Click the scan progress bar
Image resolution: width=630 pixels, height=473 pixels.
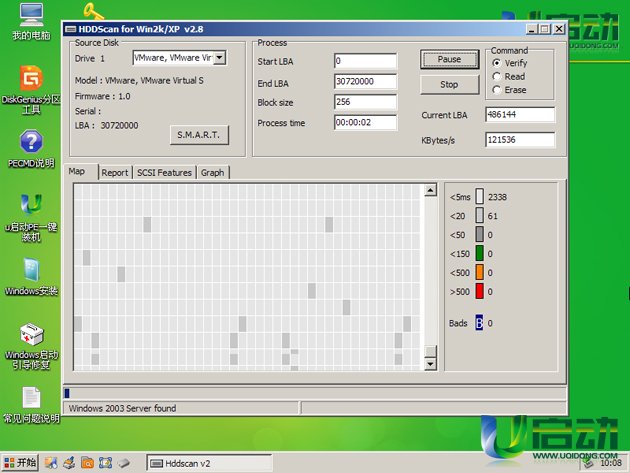click(315, 393)
